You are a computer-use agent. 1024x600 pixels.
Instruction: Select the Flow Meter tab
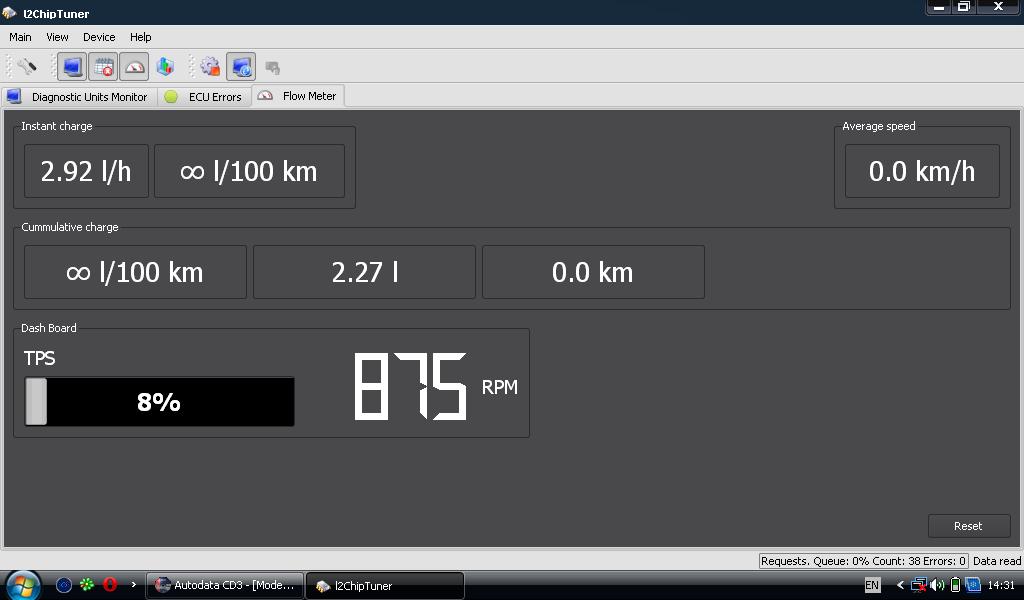pyautogui.click(x=298, y=96)
